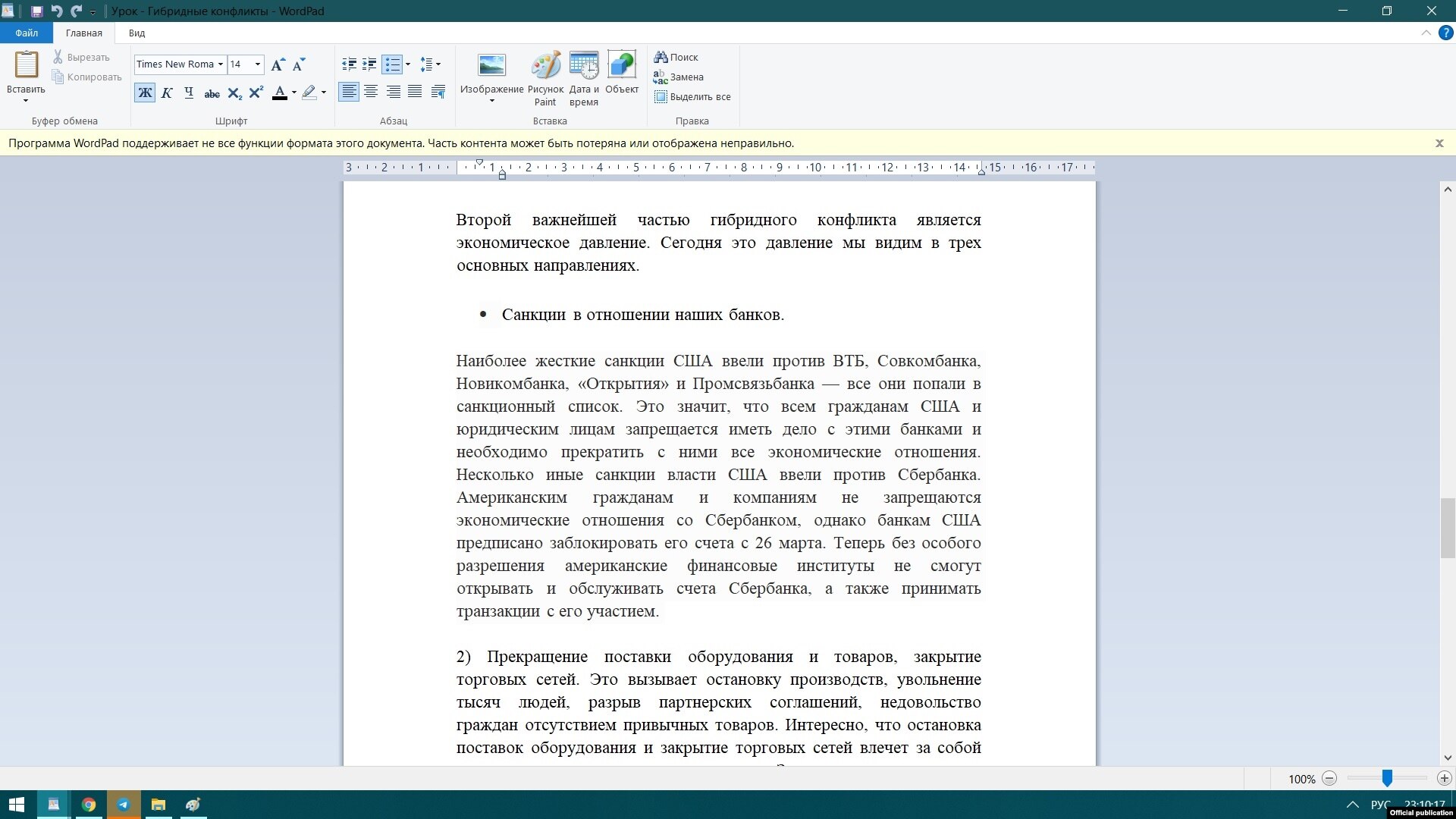Viewport: 1456px width, 819px height.
Task: Expand the font size dropdown
Action: [258, 64]
